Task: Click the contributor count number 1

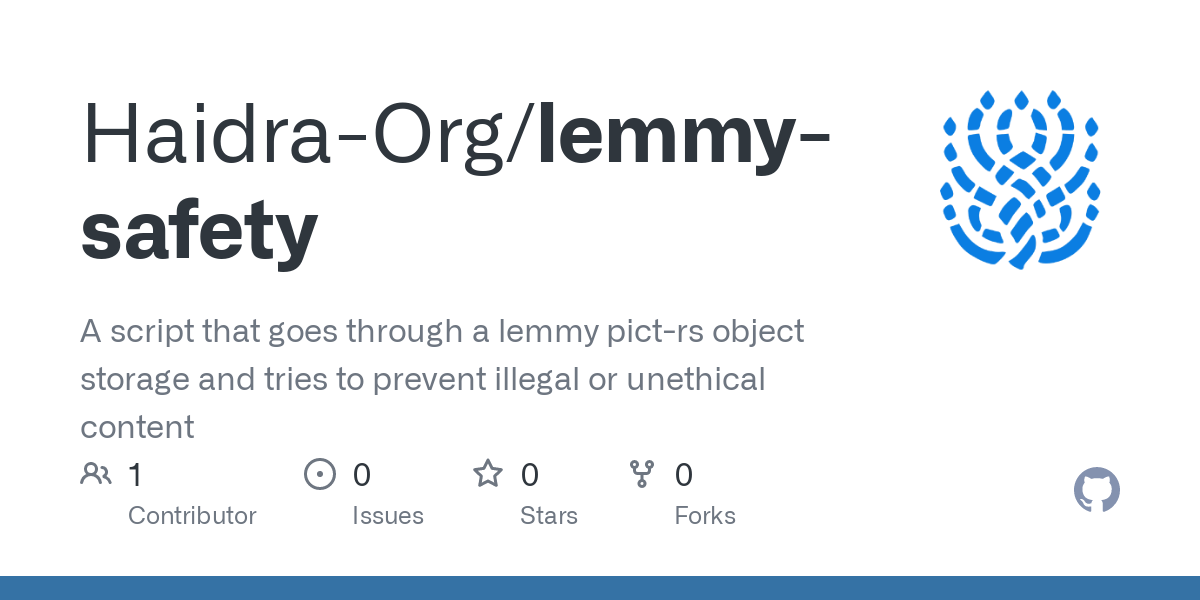Action: pyautogui.click(x=136, y=475)
